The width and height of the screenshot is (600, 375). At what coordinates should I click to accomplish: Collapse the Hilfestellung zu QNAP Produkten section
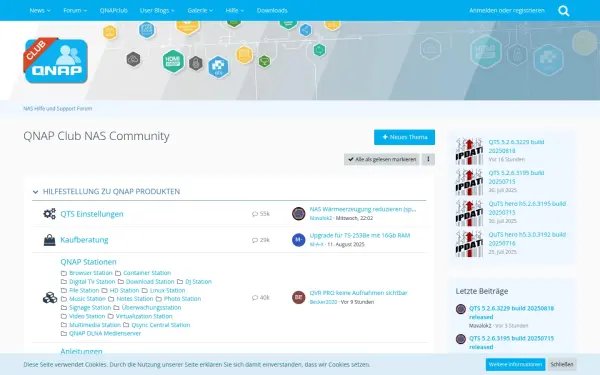pyautogui.click(x=36, y=192)
